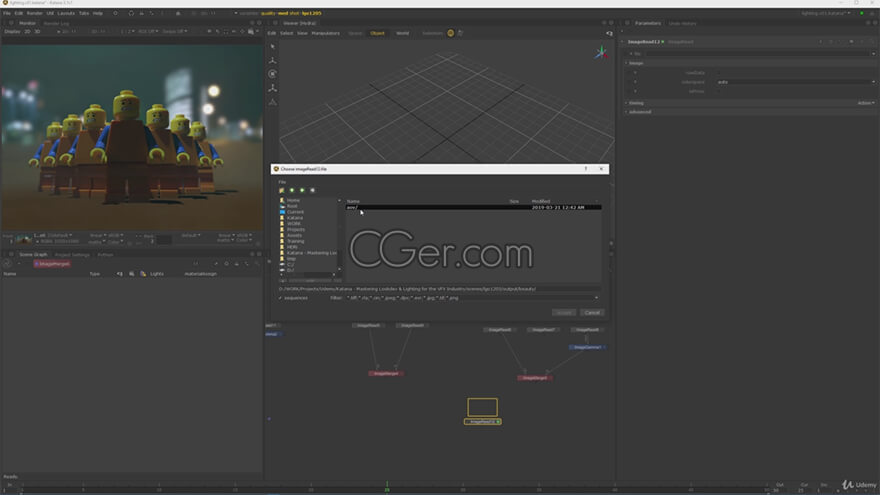Click the camera icon at Viewer top-right

tap(609, 34)
